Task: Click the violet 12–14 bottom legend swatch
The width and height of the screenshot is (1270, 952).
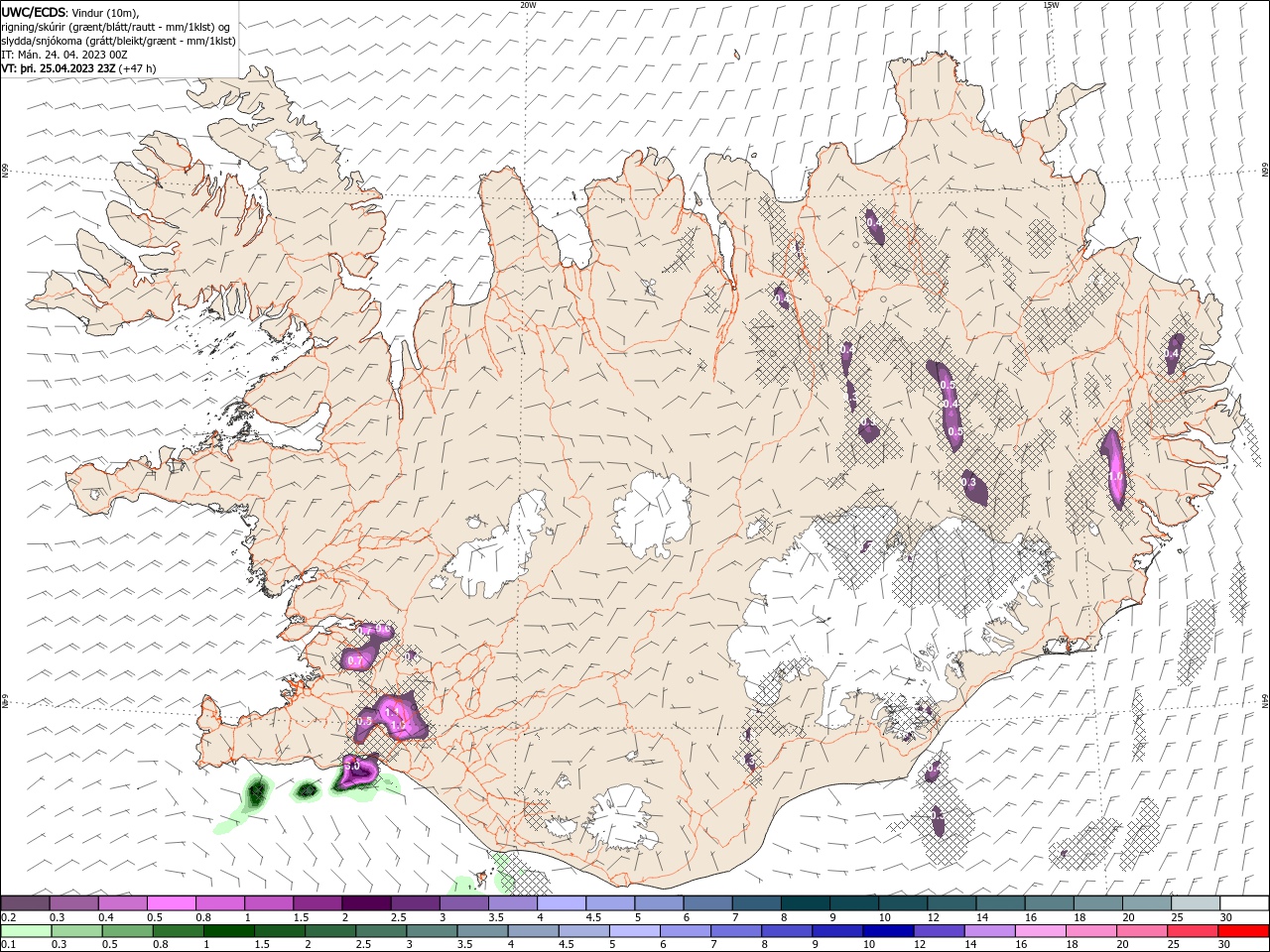Action: click(x=938, y=931)
